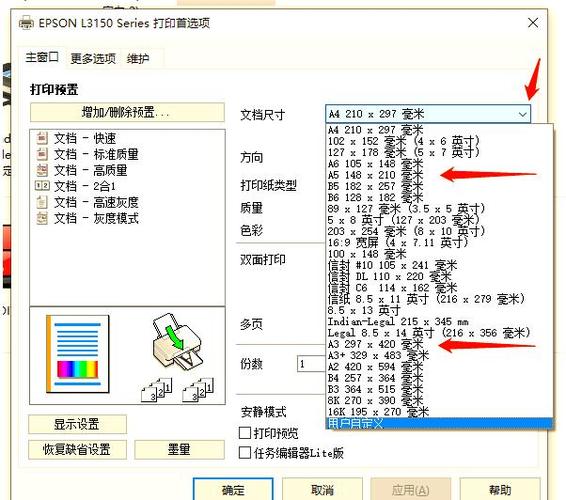The width and height of the screenshot is (566, 500).
Task: Choose B4 257 x 364 毫米 size
Action: (439, 378)
